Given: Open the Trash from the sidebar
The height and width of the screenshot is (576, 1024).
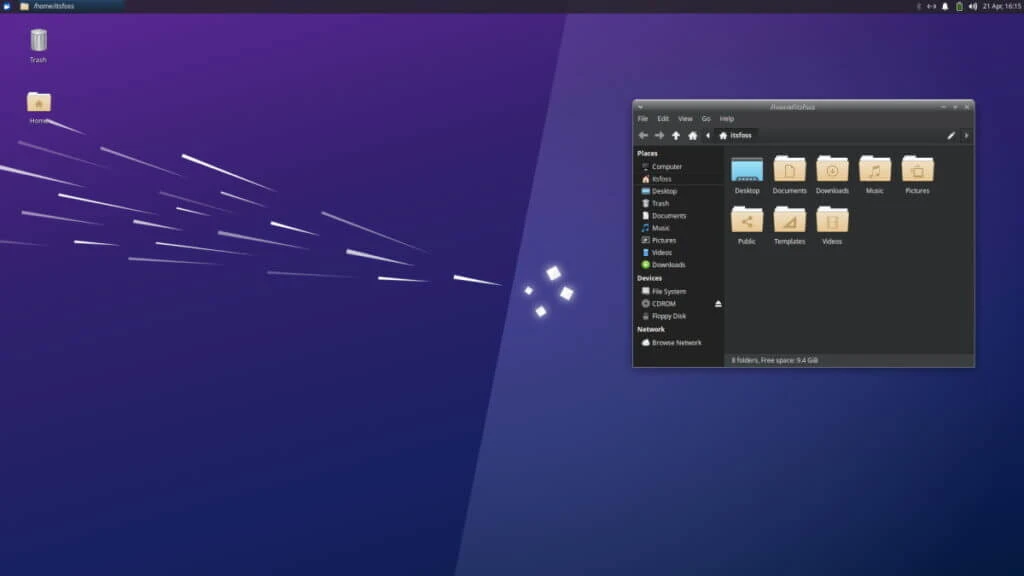Looking at the screenshot, I should point(660,203).
